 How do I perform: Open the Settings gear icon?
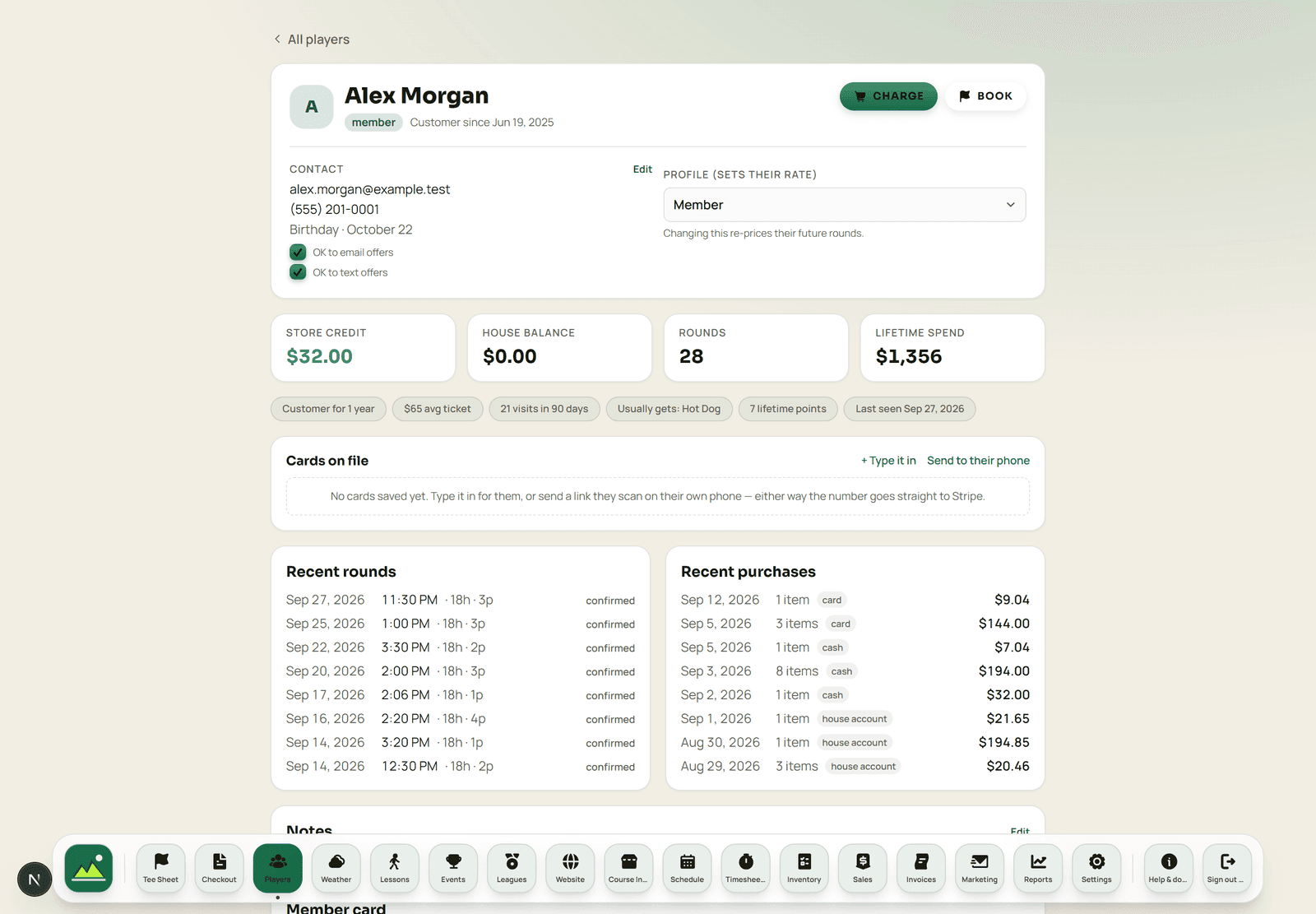coord(1096,868)
